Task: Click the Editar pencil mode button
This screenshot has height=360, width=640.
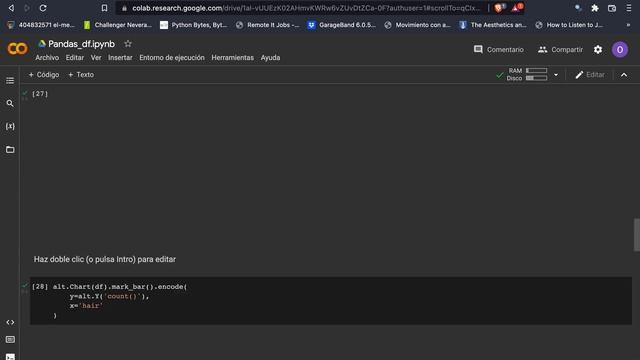Action: coord(590,75)
